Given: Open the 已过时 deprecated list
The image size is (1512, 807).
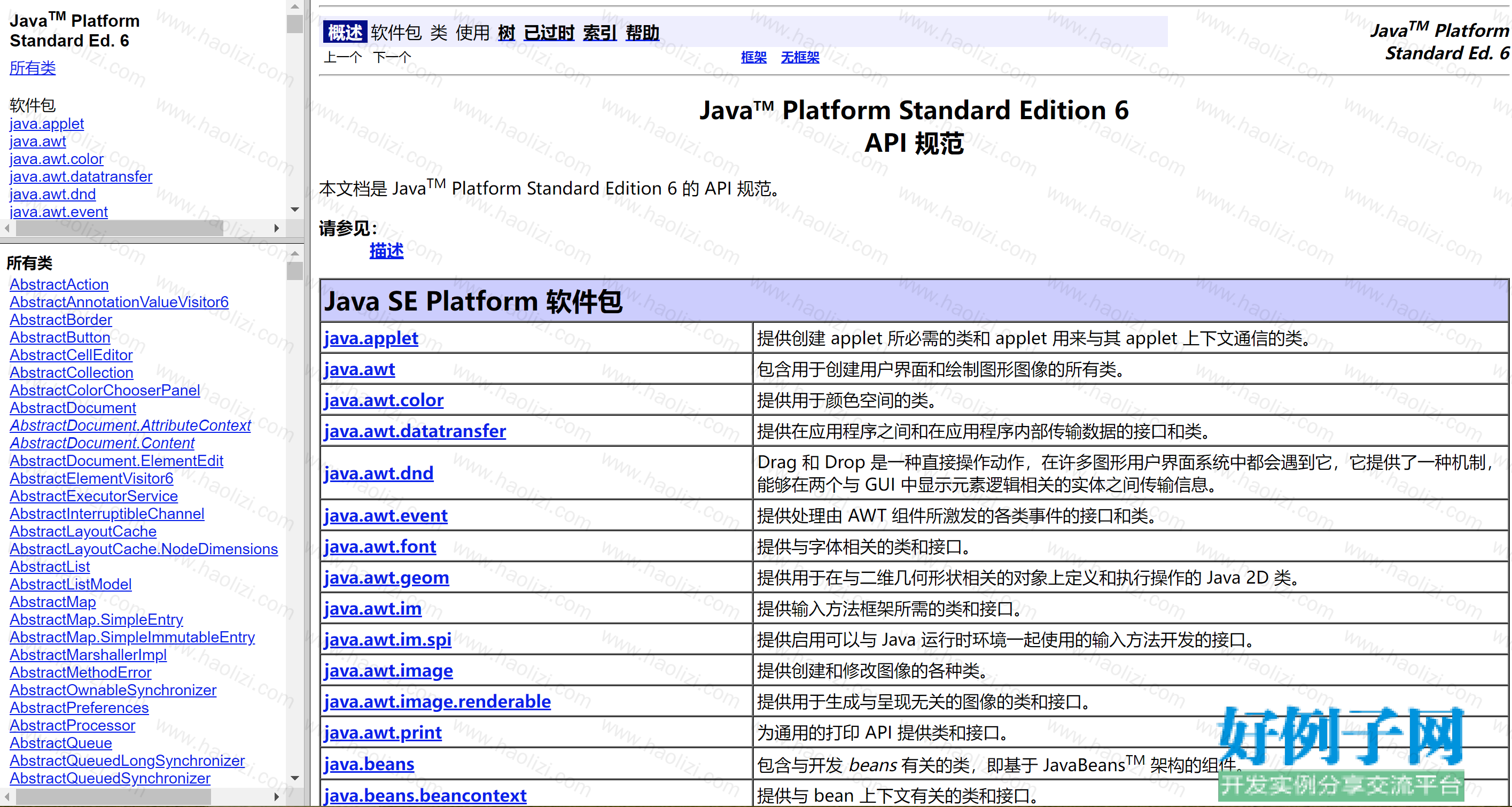Looking at the screenshot, I should click(549, 32).
